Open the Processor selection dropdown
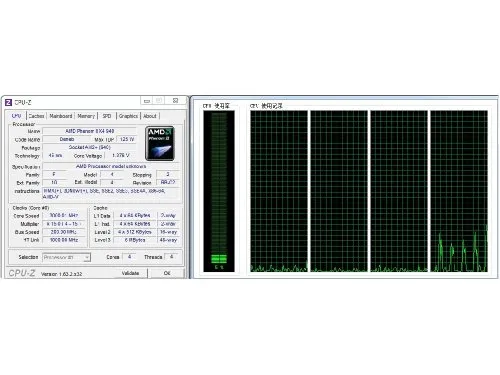Screen dimensions: 500x375 click(67, 257)
